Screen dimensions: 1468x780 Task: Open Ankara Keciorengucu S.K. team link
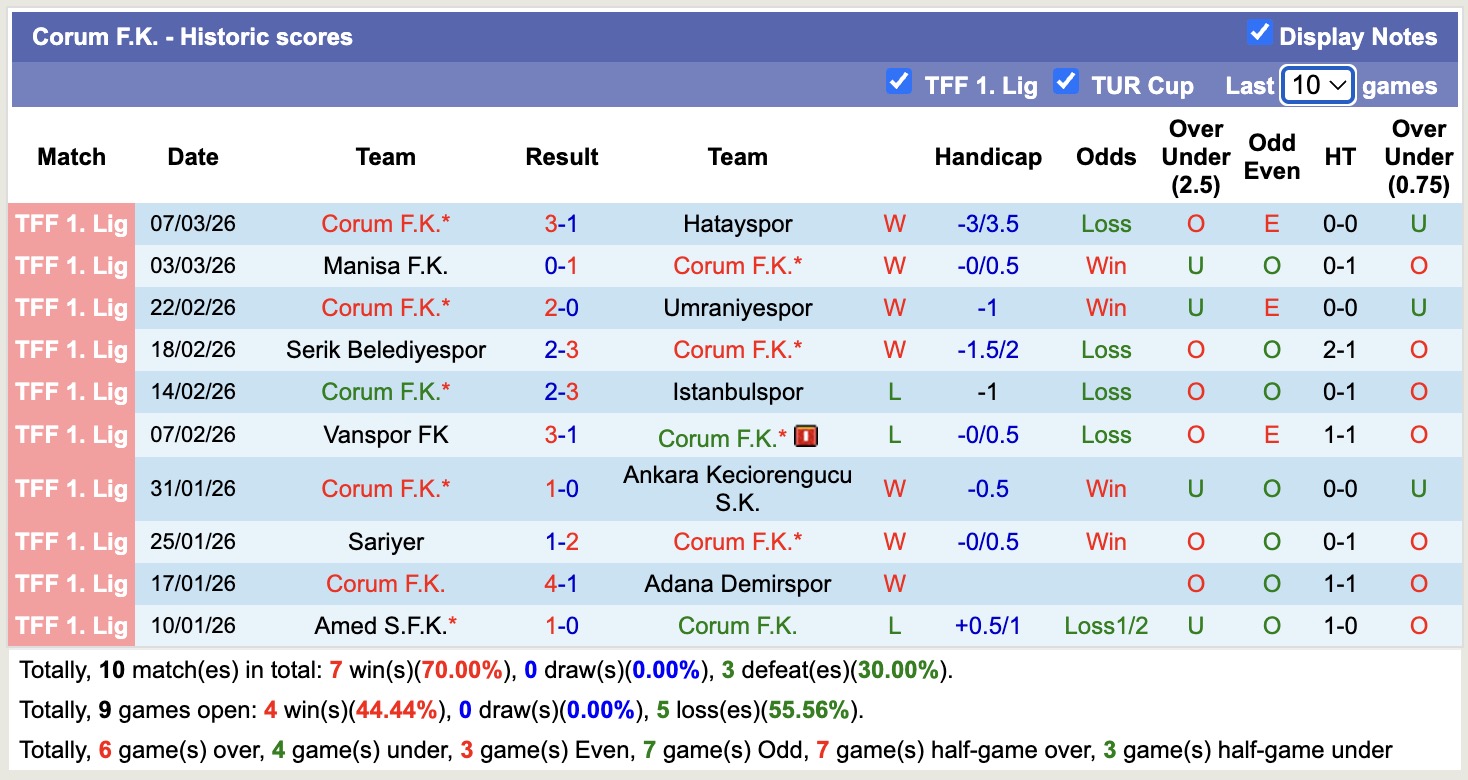(x=737, y=488)
